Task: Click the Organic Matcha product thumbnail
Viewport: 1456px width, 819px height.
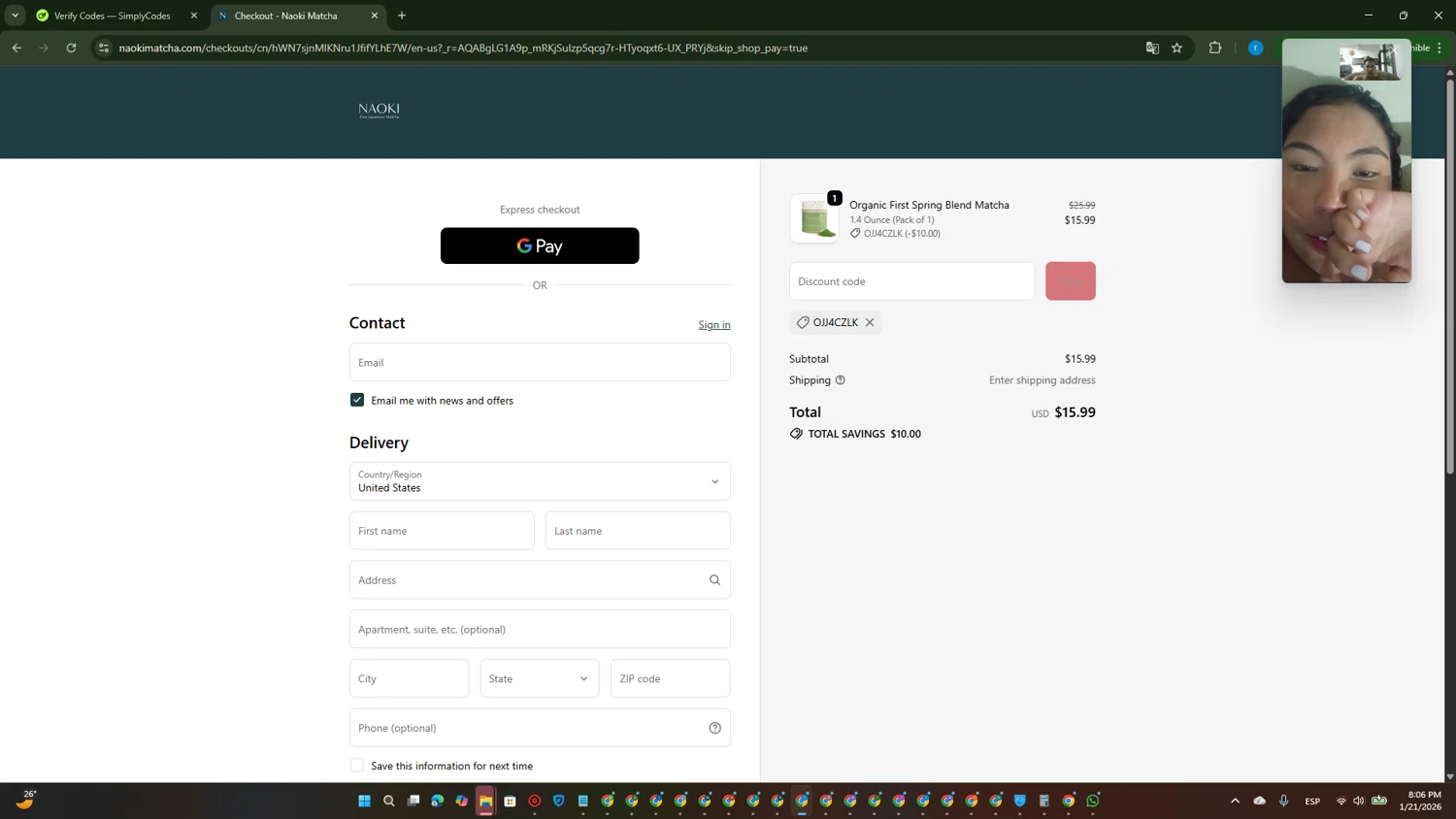Action: 814,217
